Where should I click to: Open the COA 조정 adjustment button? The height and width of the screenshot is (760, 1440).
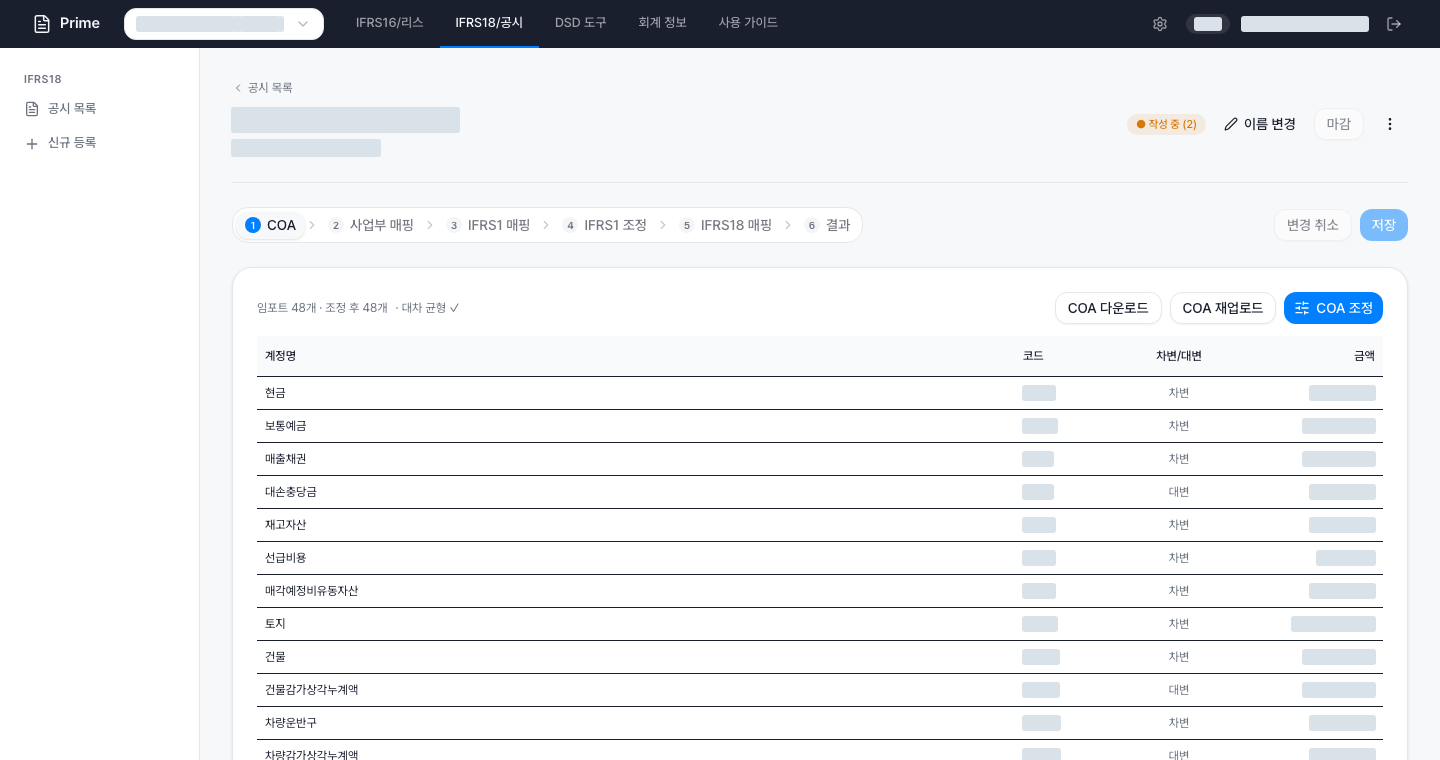pyautogui.click(x=1333, y=308)
